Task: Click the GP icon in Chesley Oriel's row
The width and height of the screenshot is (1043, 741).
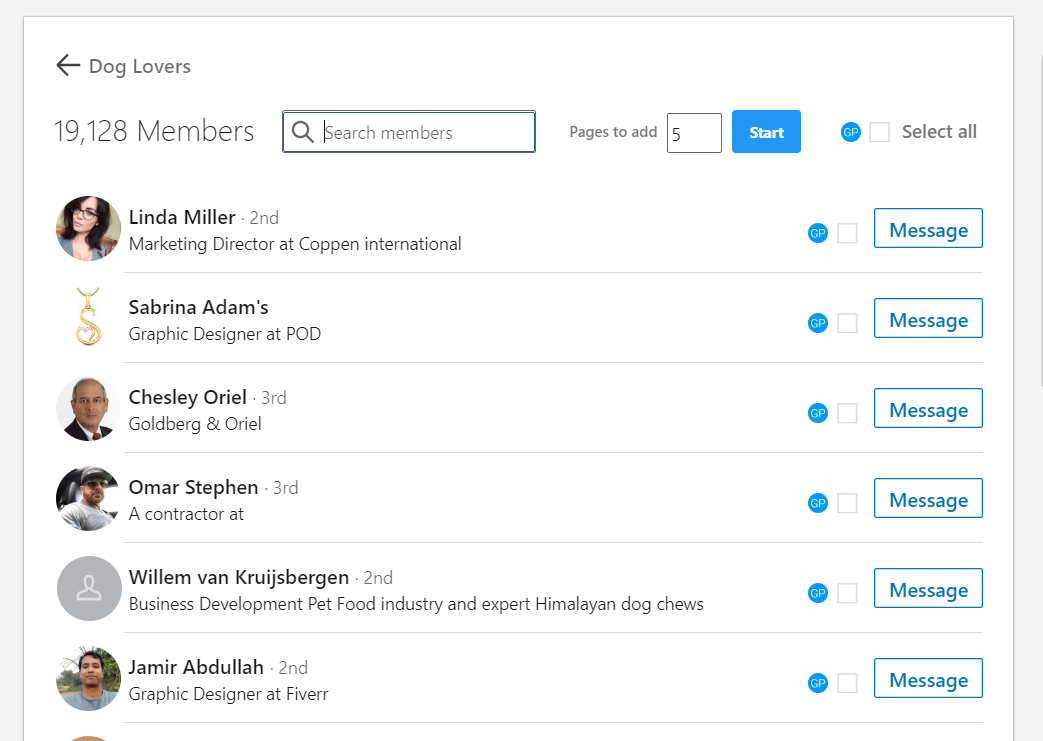Action: tap(818, 413)
